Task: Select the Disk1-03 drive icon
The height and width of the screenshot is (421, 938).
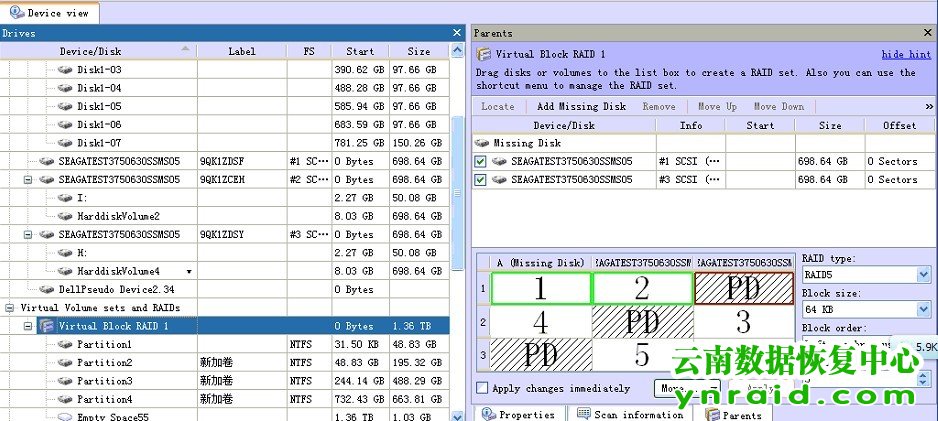Action: (65, 69)
